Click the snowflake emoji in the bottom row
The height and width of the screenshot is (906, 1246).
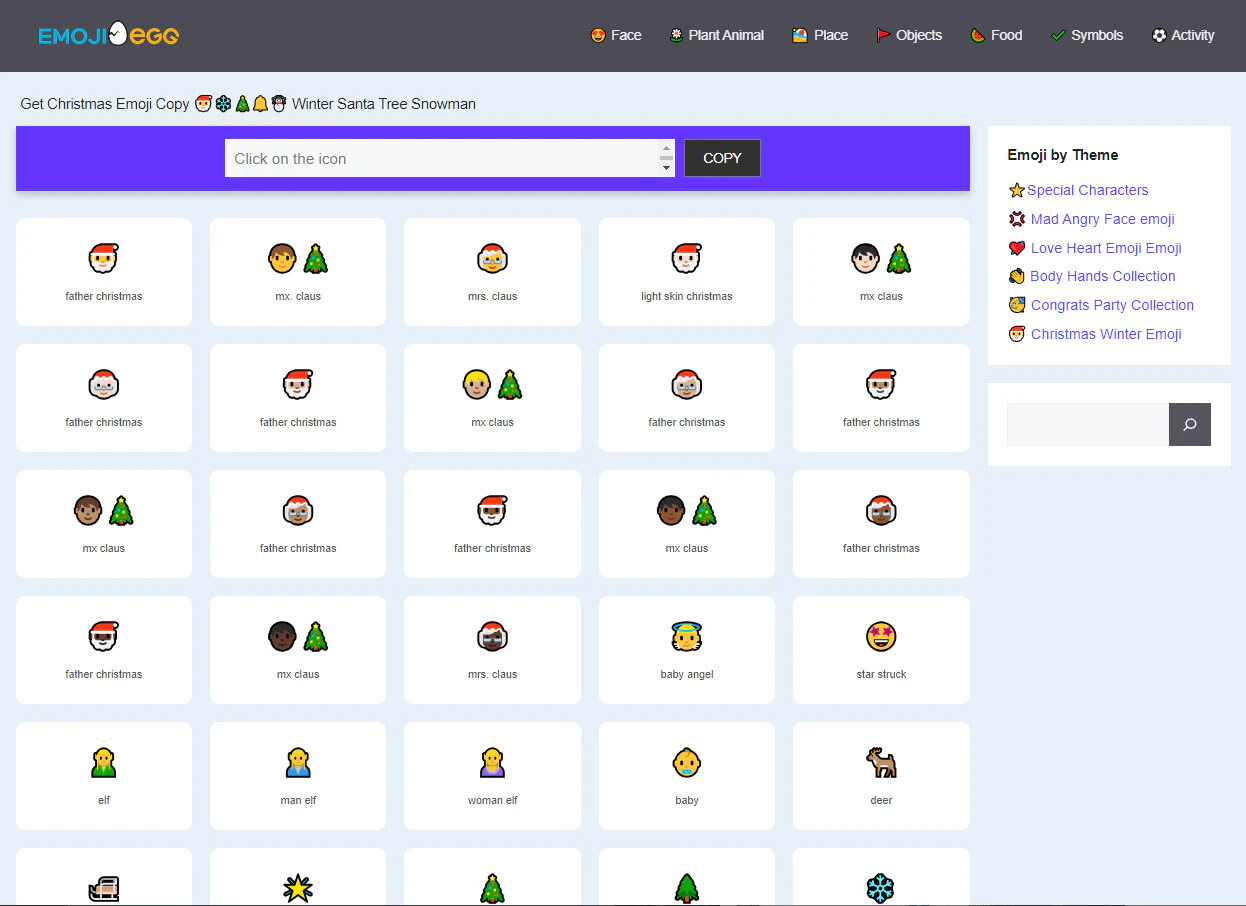(x=880, y=887)
